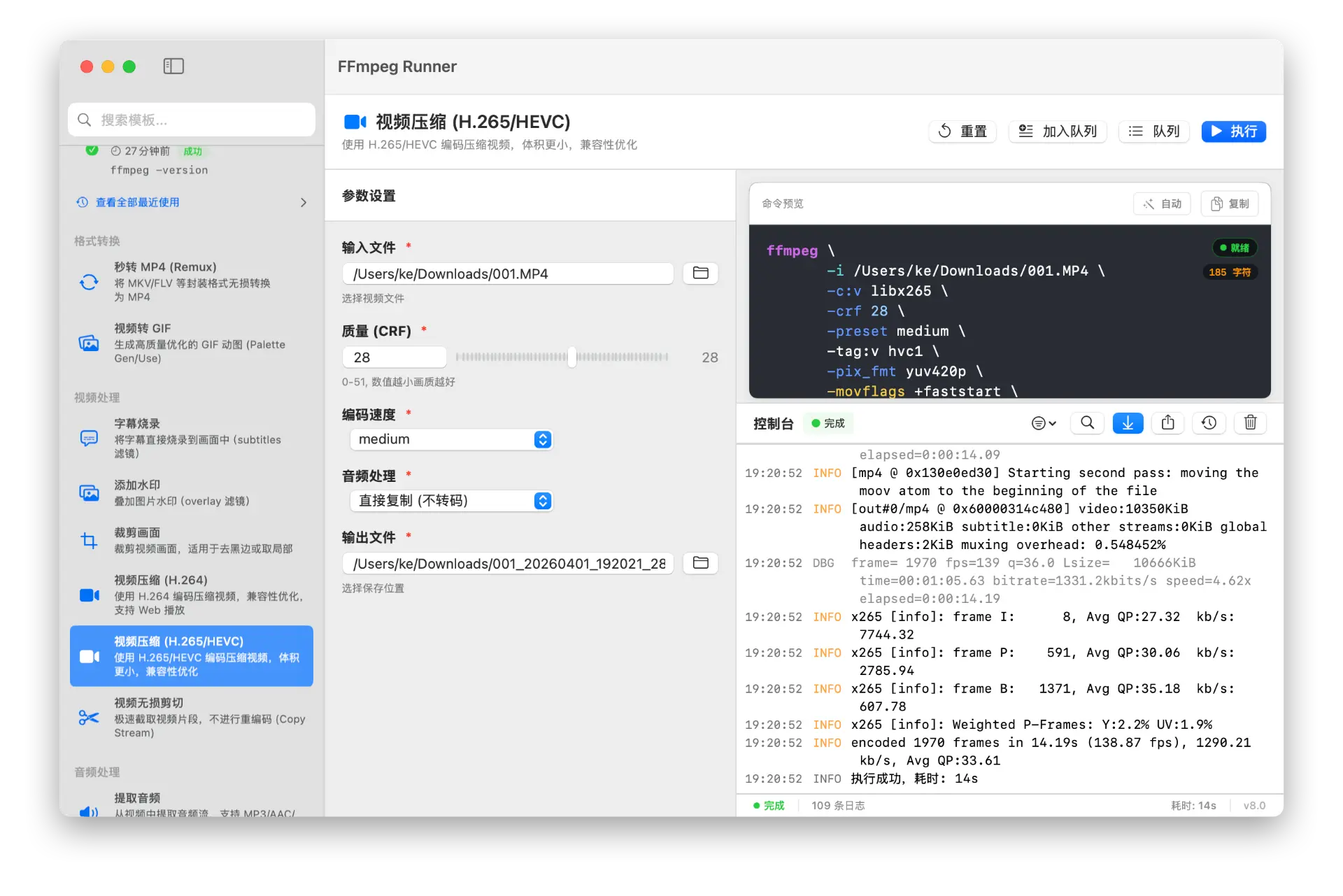Screen dimensions: 1343x896
Task: Open the 视频压缩 (H.264) template
Action: pyautogui.click(x=191, y=595)
